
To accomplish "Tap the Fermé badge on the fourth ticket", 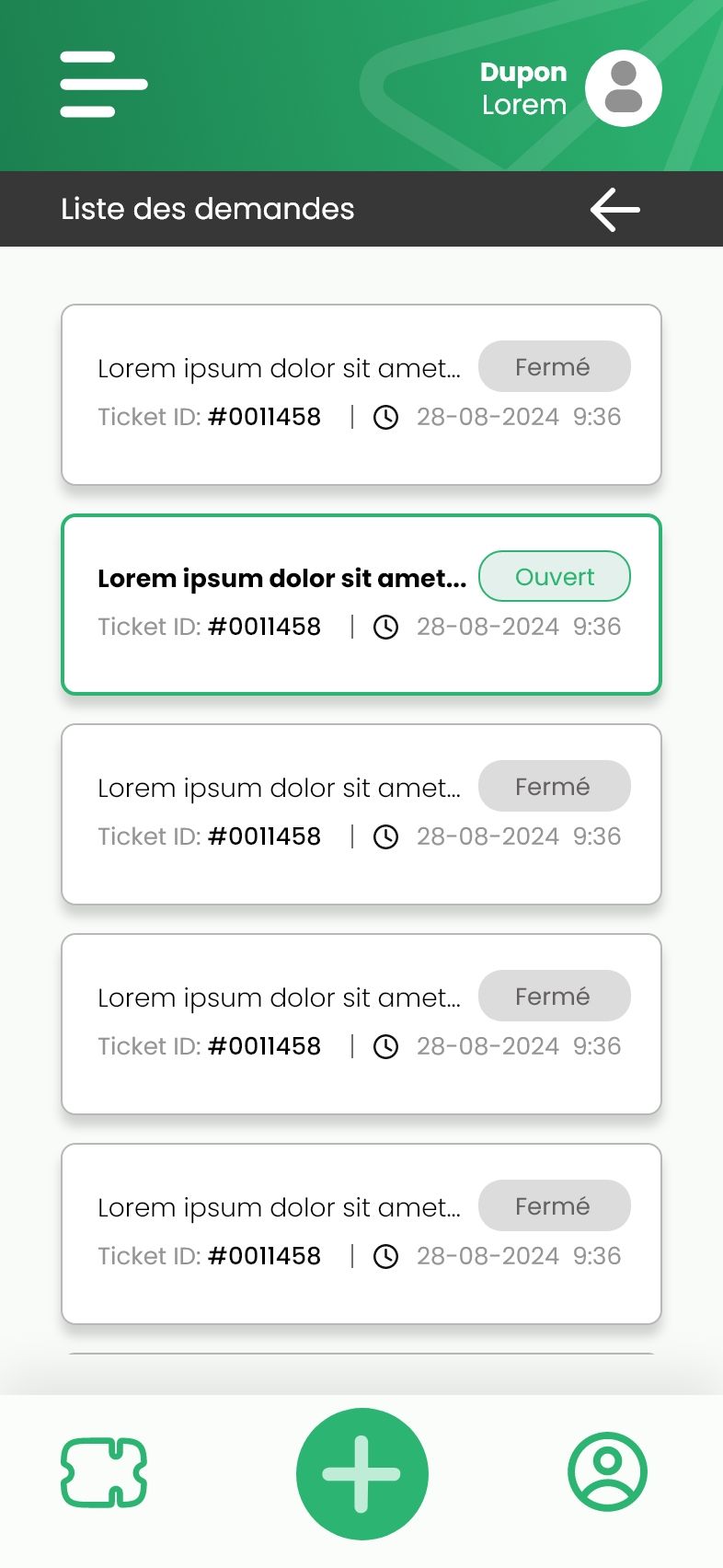I will click(554, 997).
